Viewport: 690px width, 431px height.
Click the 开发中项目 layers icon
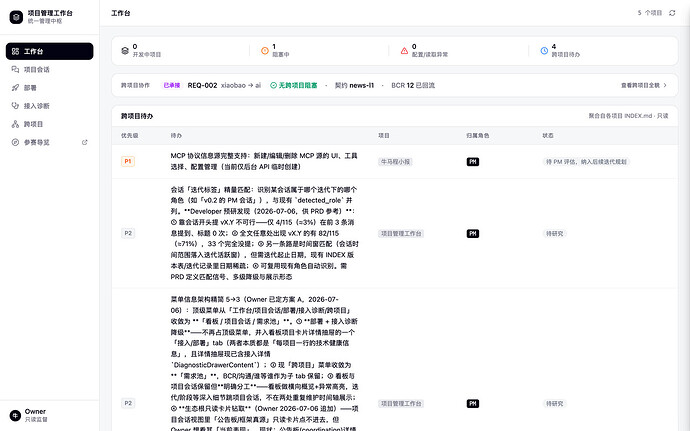coord(125,51)
